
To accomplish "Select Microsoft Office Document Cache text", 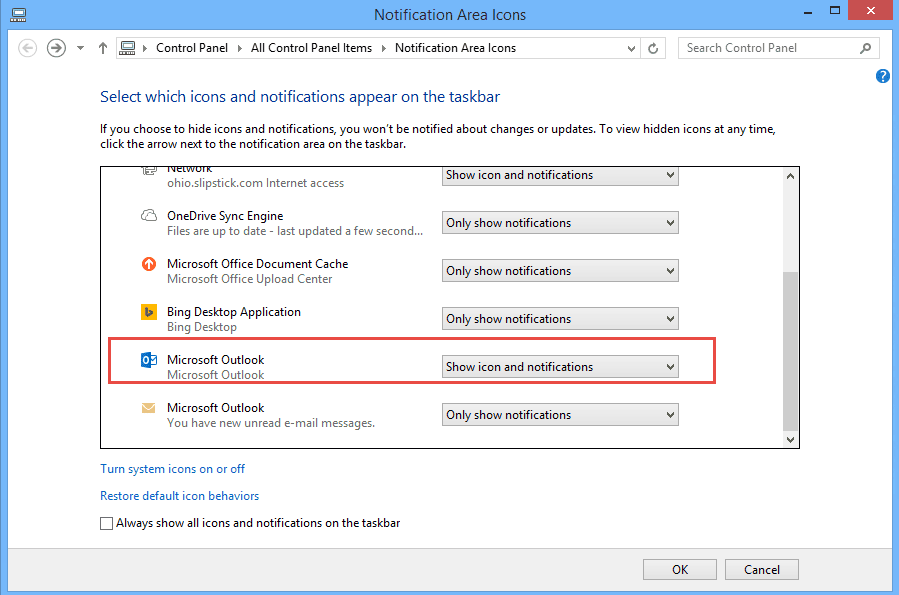I will (x=257, y=264).
